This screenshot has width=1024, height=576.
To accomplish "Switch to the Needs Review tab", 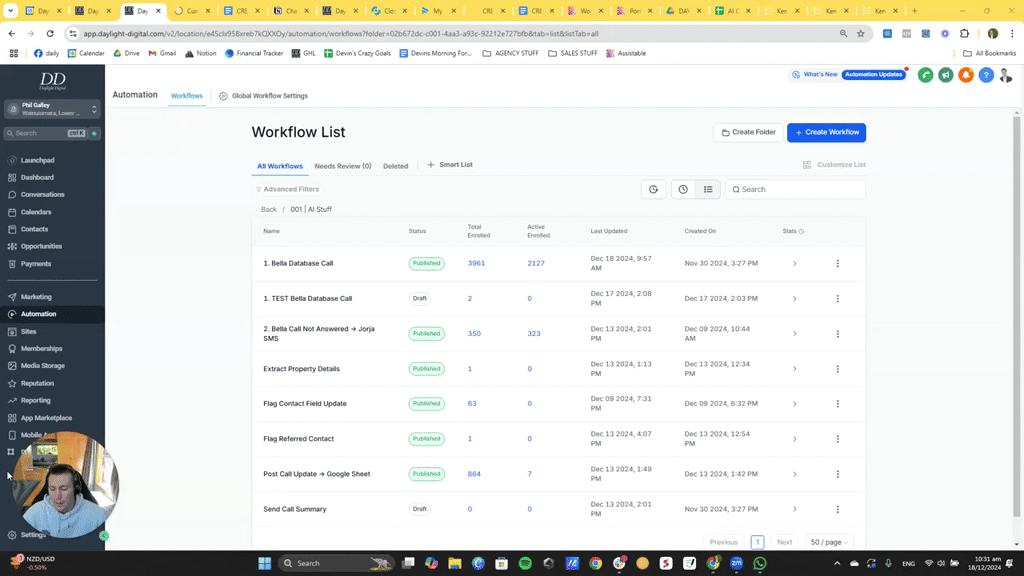I will [342, 166].
